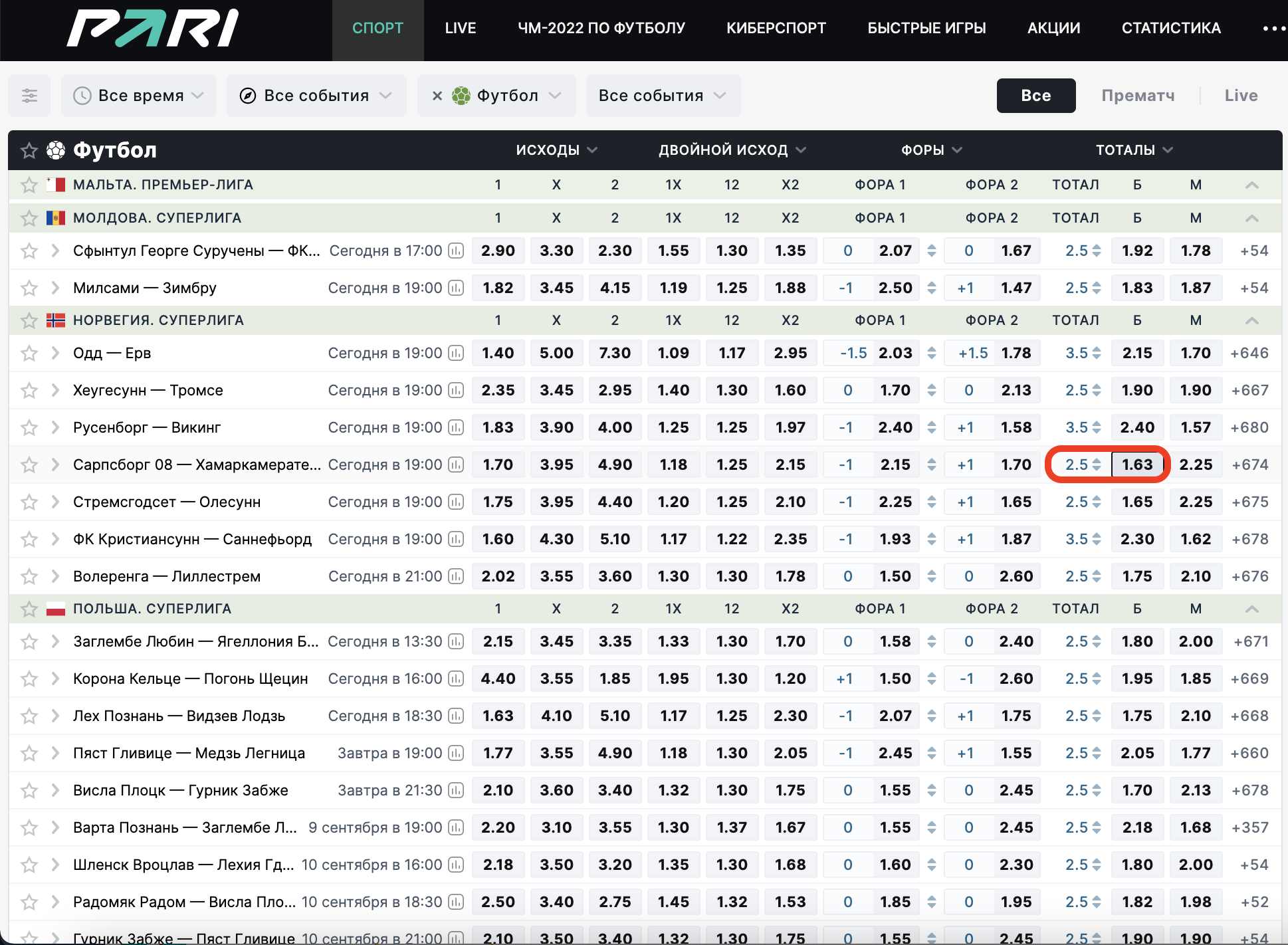Switch to the LIVE tab
This screenshot has width=1288, height=945.
coord(461,29)
